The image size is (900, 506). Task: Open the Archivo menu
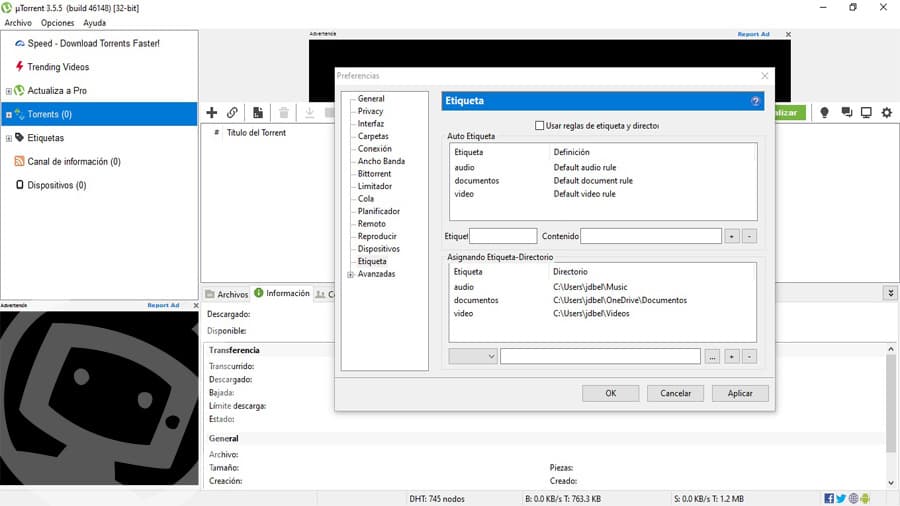coord(18,23)
